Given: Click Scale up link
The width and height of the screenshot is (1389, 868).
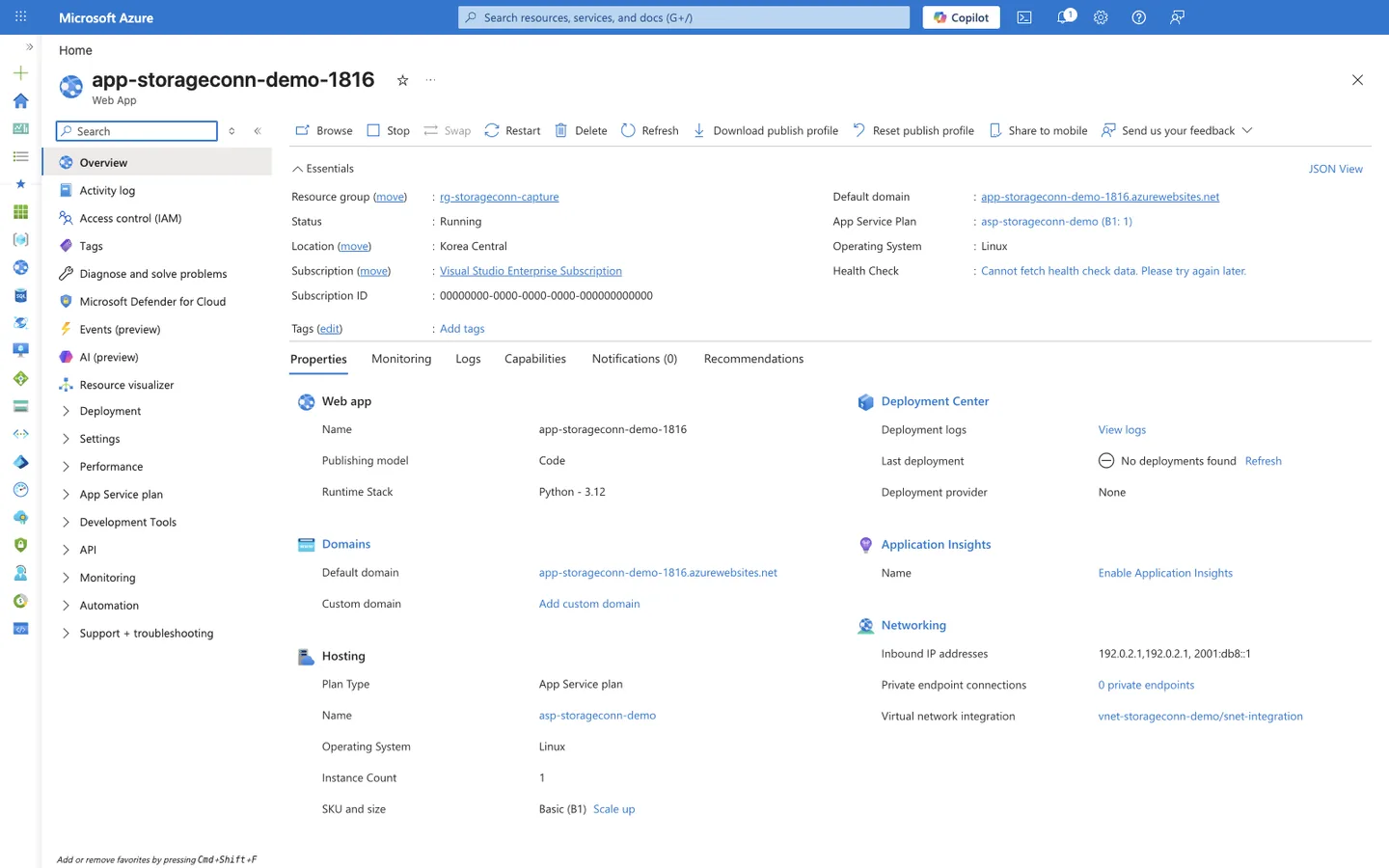Looking at the screenshot, I should point(613,809).
